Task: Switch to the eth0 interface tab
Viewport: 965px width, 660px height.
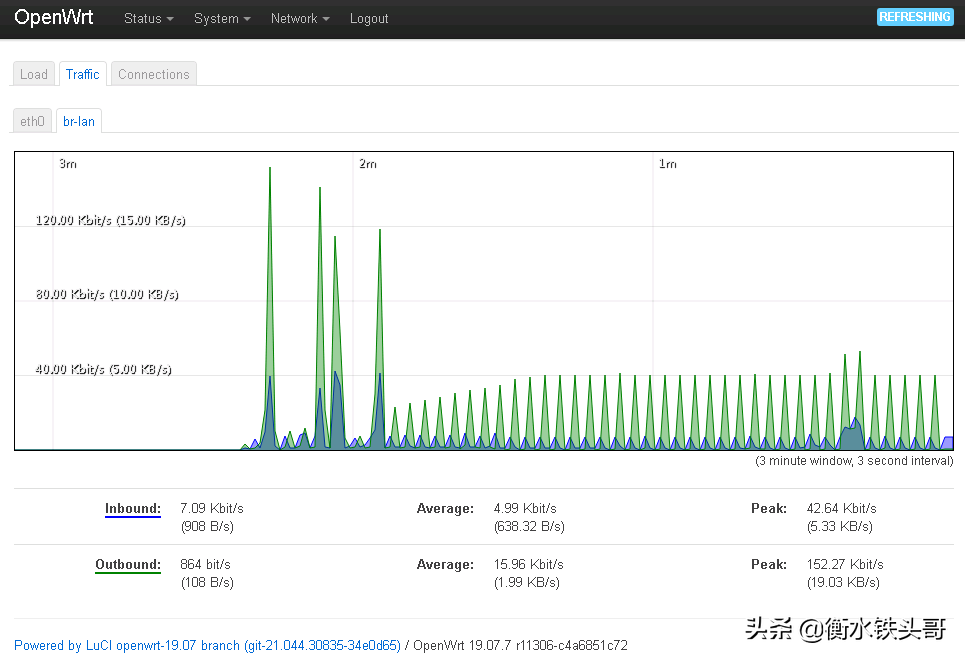Action: coord(33,121)
